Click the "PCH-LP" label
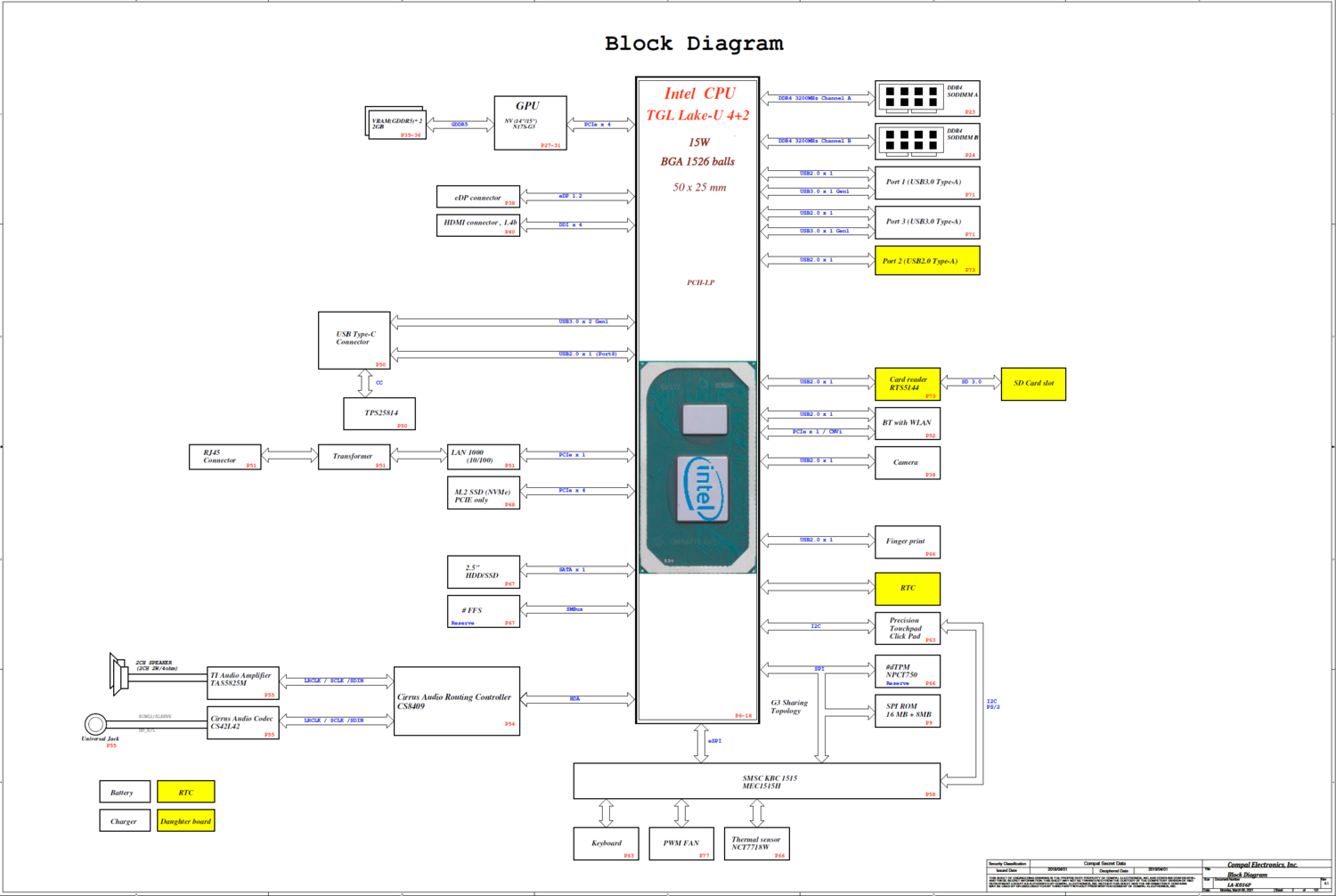This screenshot has height=896, width=1336. (x=700, y=282)
